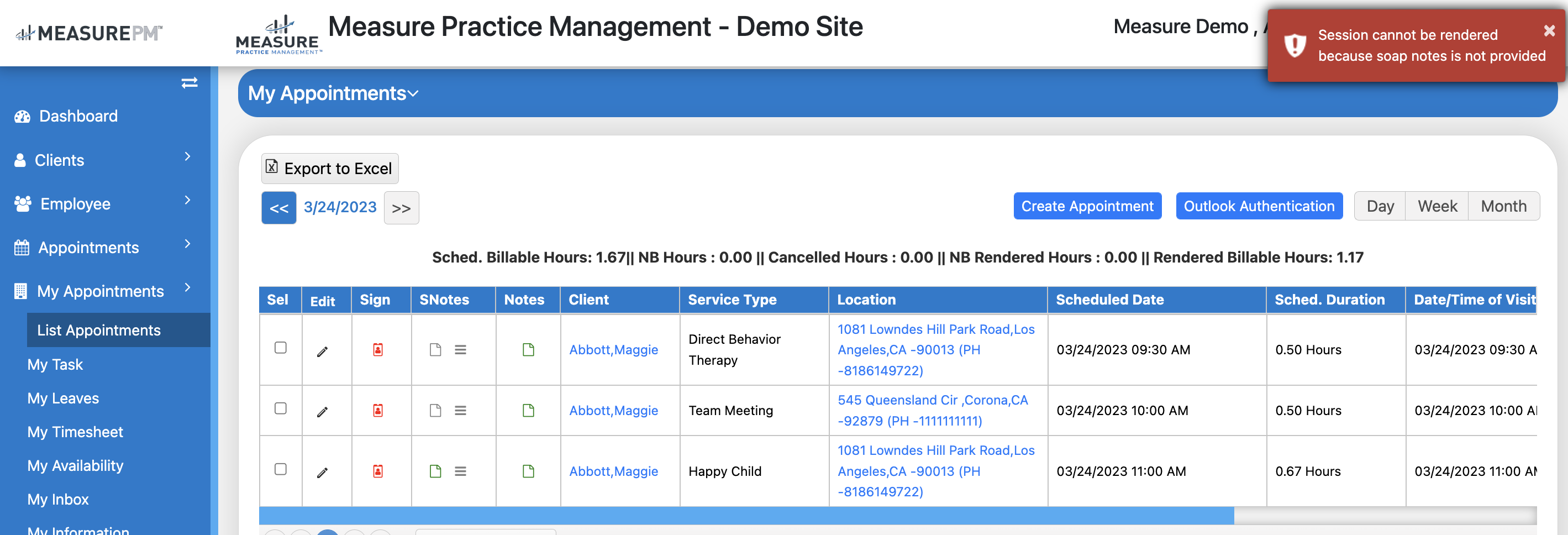Go to next date with >> button

pyautogui.click(x=401, y=208)
